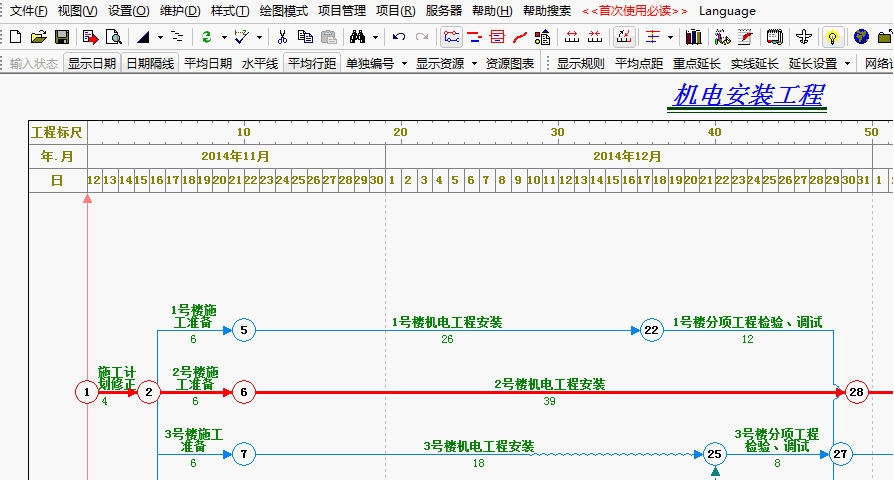Select the network diagram mode icon
Screen dimensions: 894x480
pos(451,38)
